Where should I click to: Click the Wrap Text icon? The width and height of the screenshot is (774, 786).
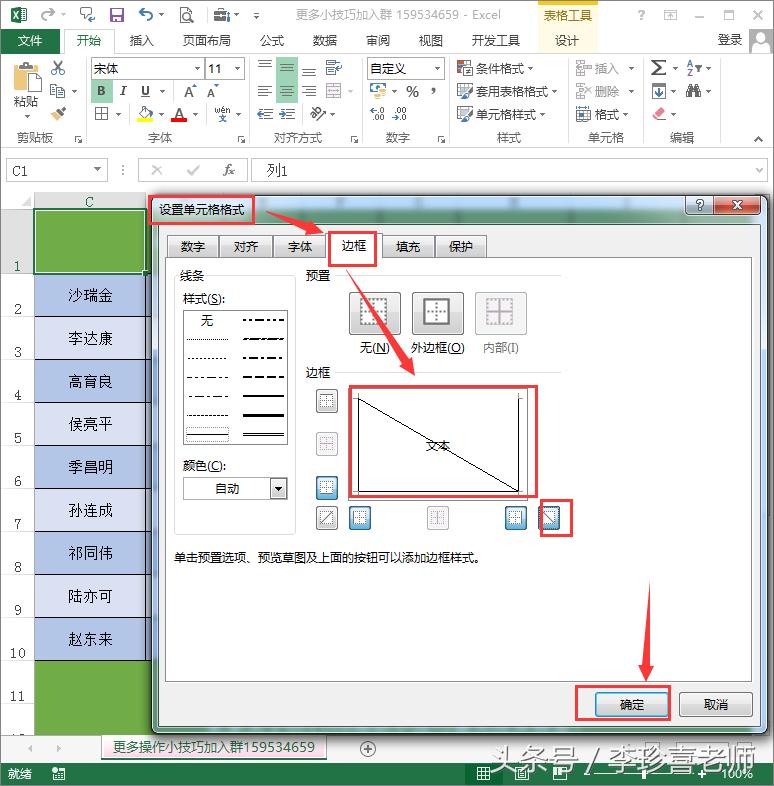[x=333, y=67]
